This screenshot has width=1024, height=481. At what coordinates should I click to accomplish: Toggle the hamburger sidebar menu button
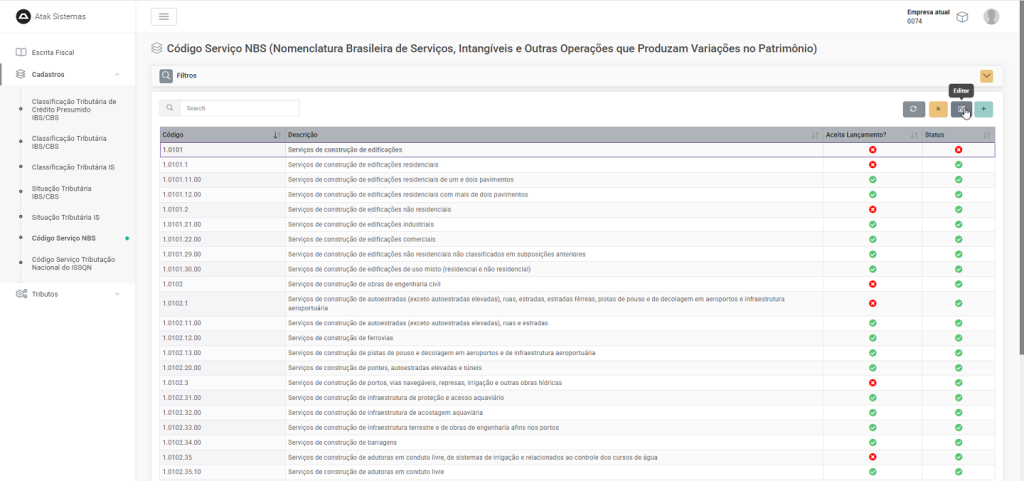[x=163, y=16]
